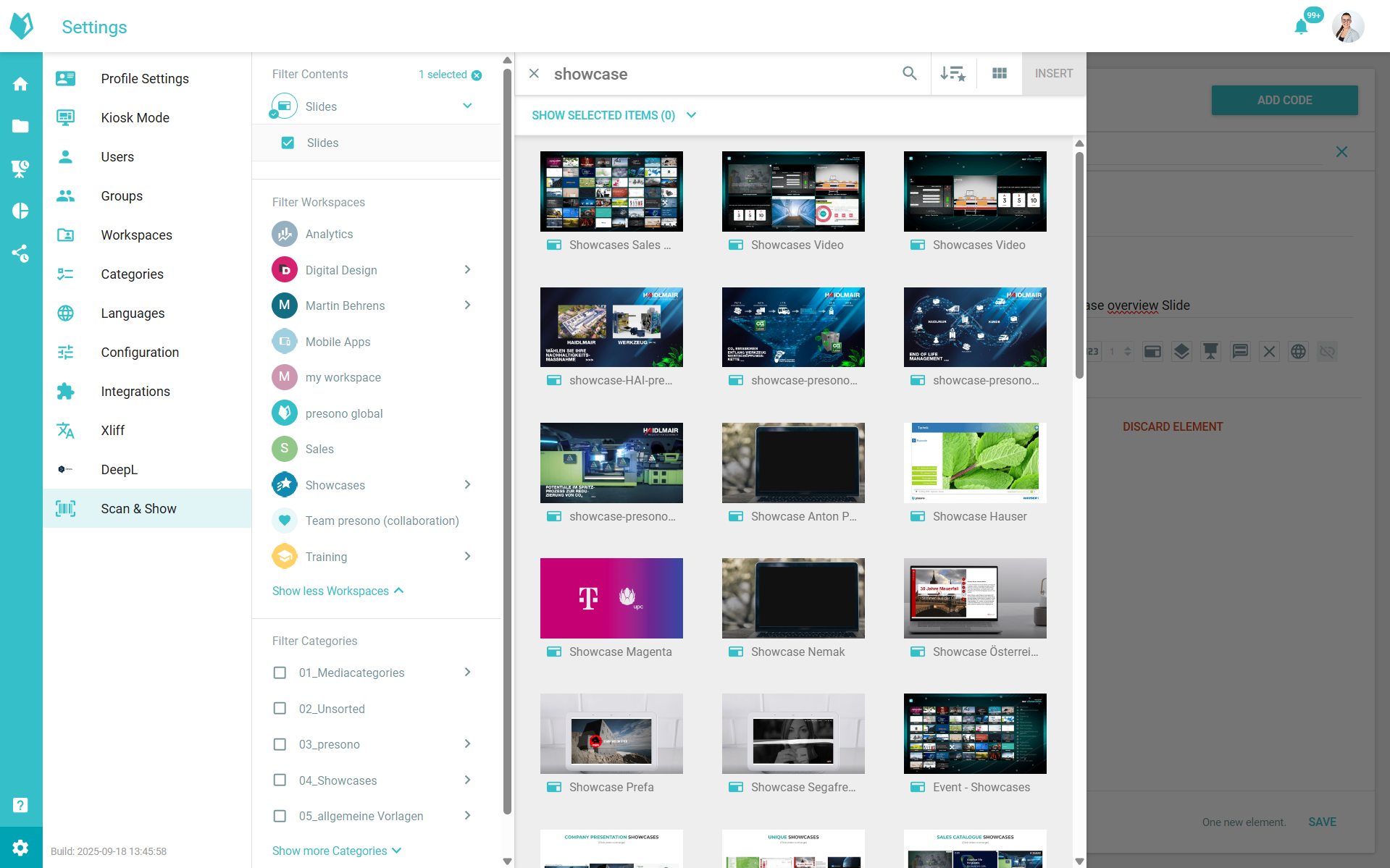Image resolution: width=1390 pixels, height=868 pixels.
Task: Open the home icon in left rail
Action: (20, 84)
